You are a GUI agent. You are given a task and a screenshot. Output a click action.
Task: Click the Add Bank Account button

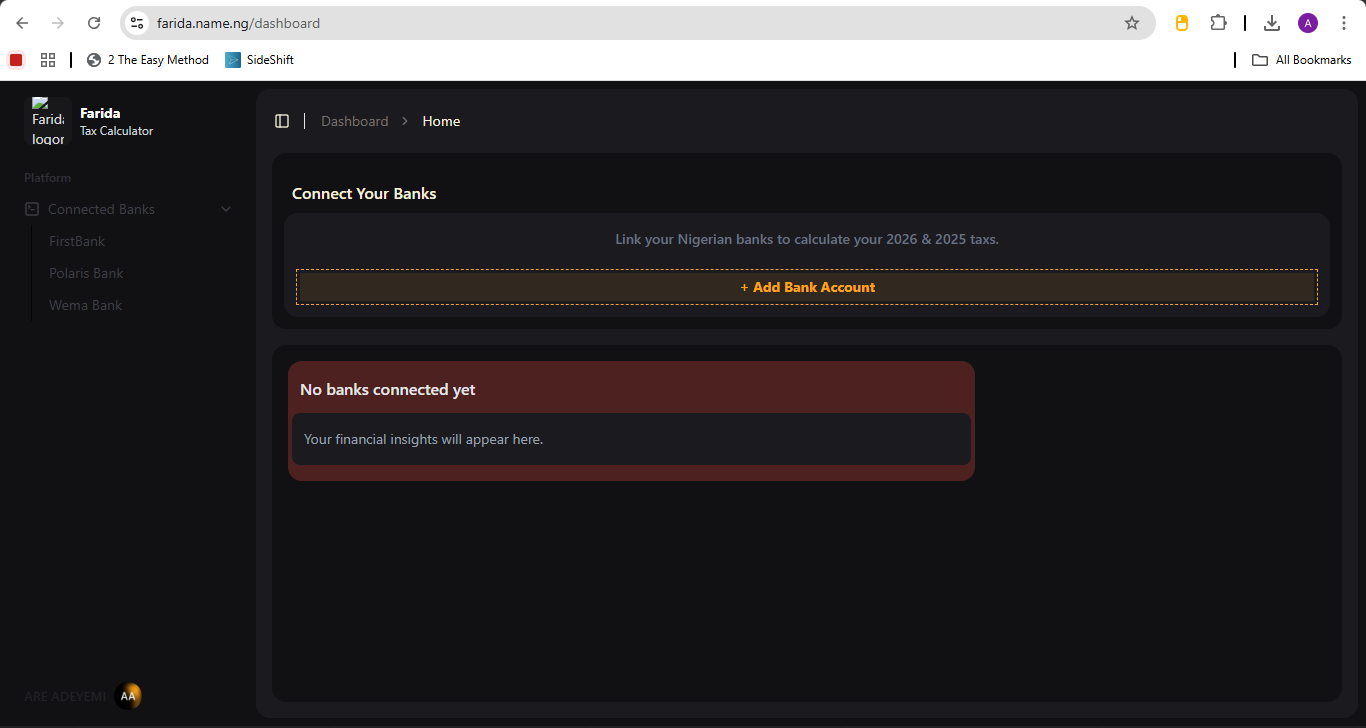[806, 287]
